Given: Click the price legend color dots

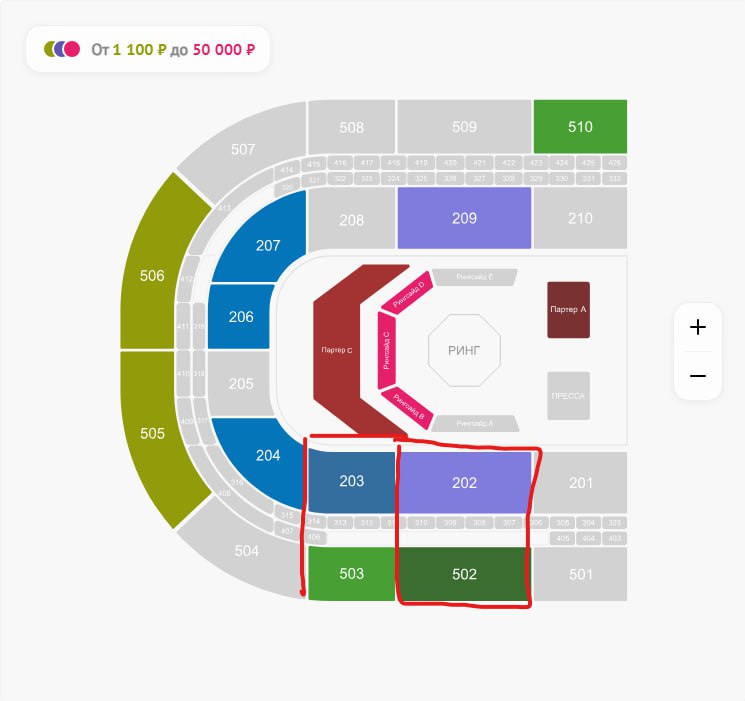Looking at the screenshot, I should (x=62, y=49).
